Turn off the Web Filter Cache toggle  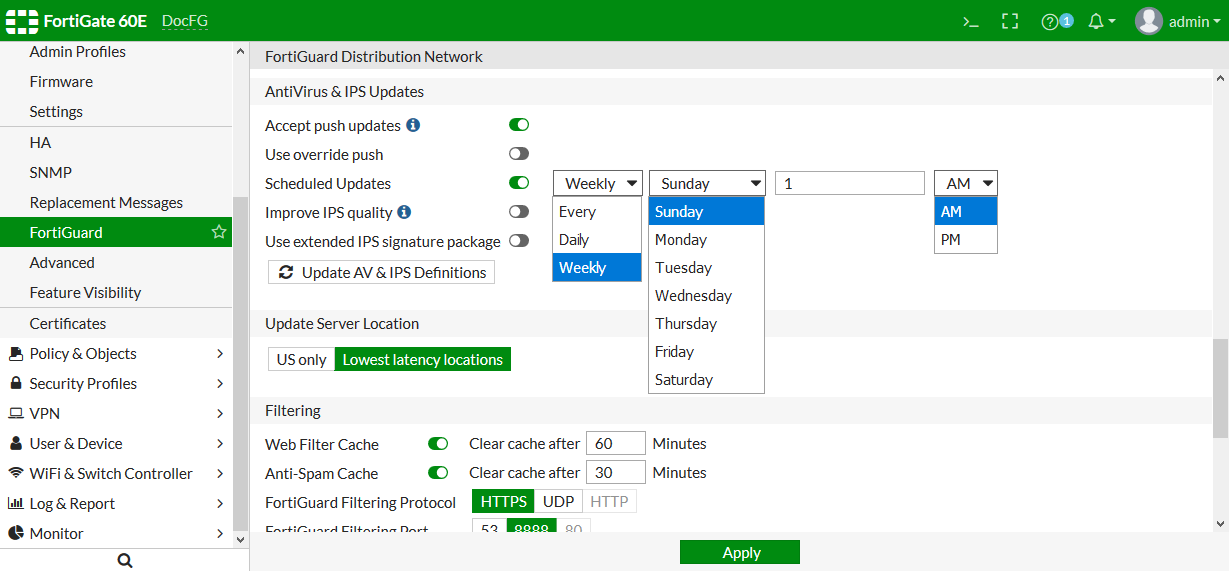point(438,443)
